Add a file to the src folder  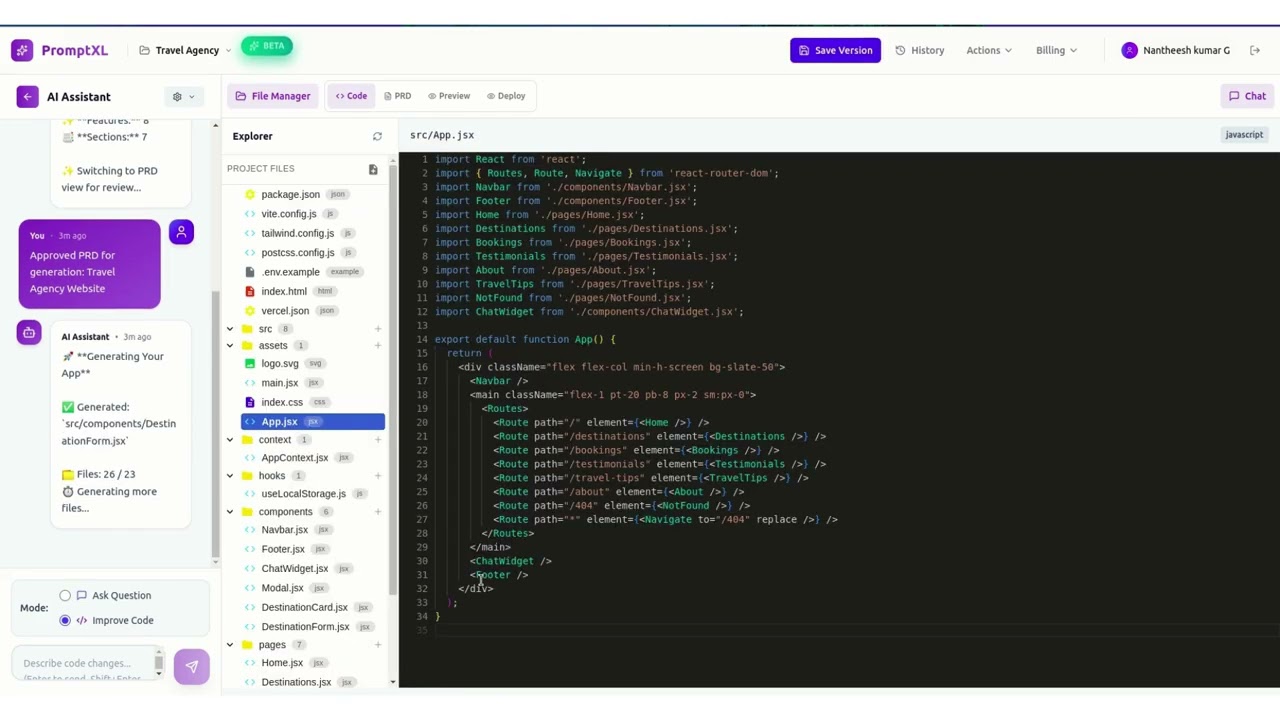click(377, 329)
